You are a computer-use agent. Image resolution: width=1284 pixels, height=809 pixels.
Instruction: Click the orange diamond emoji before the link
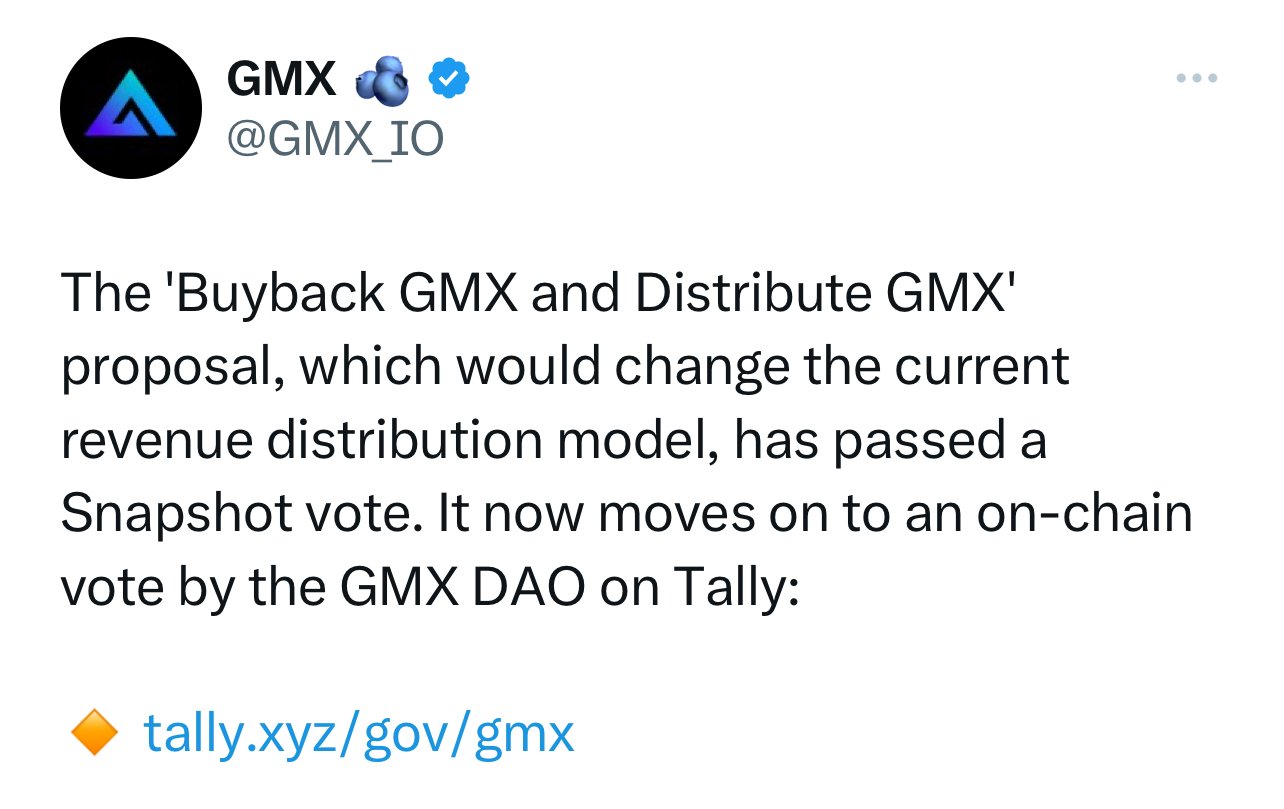pos(94,735)
